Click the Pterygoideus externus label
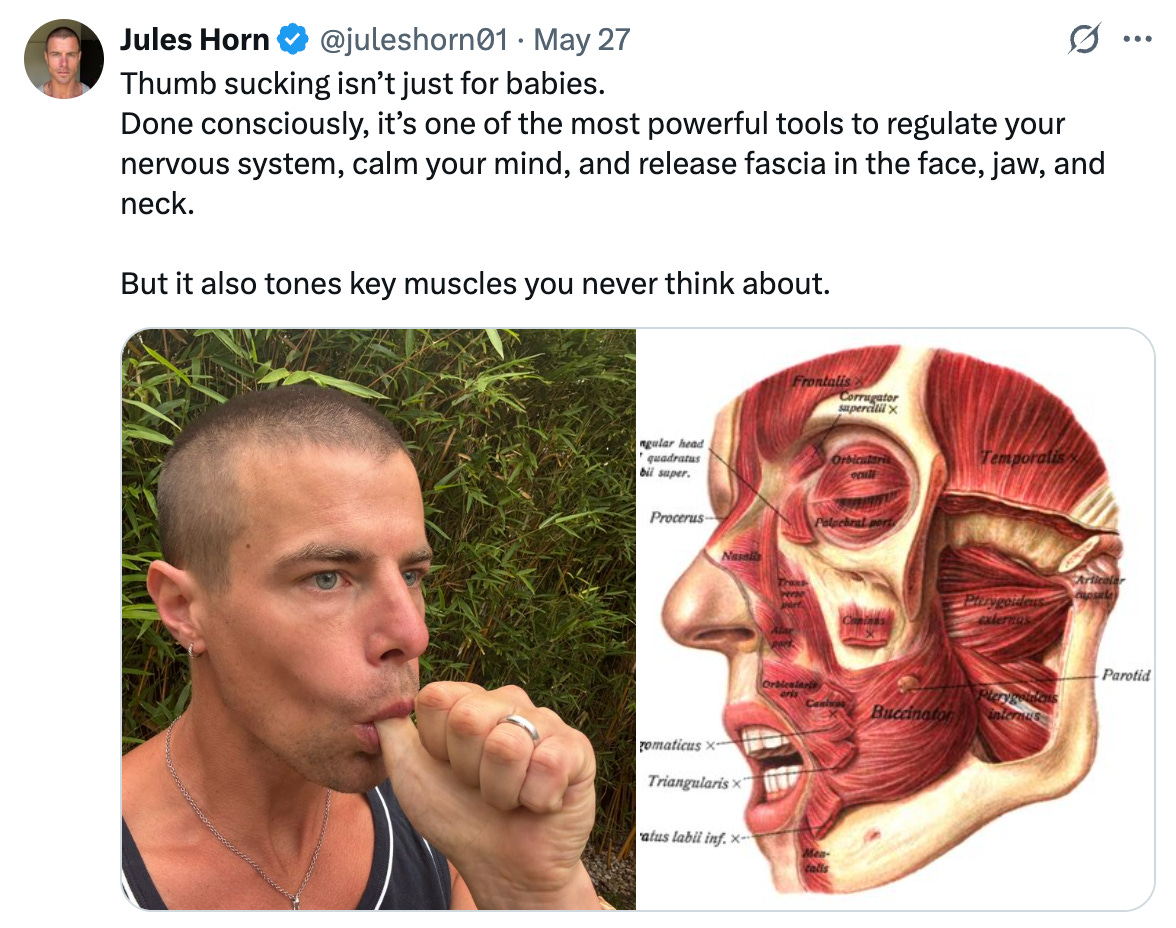Image resolution: width=1176 pixels, height=928 pixels. point(1004,610)
